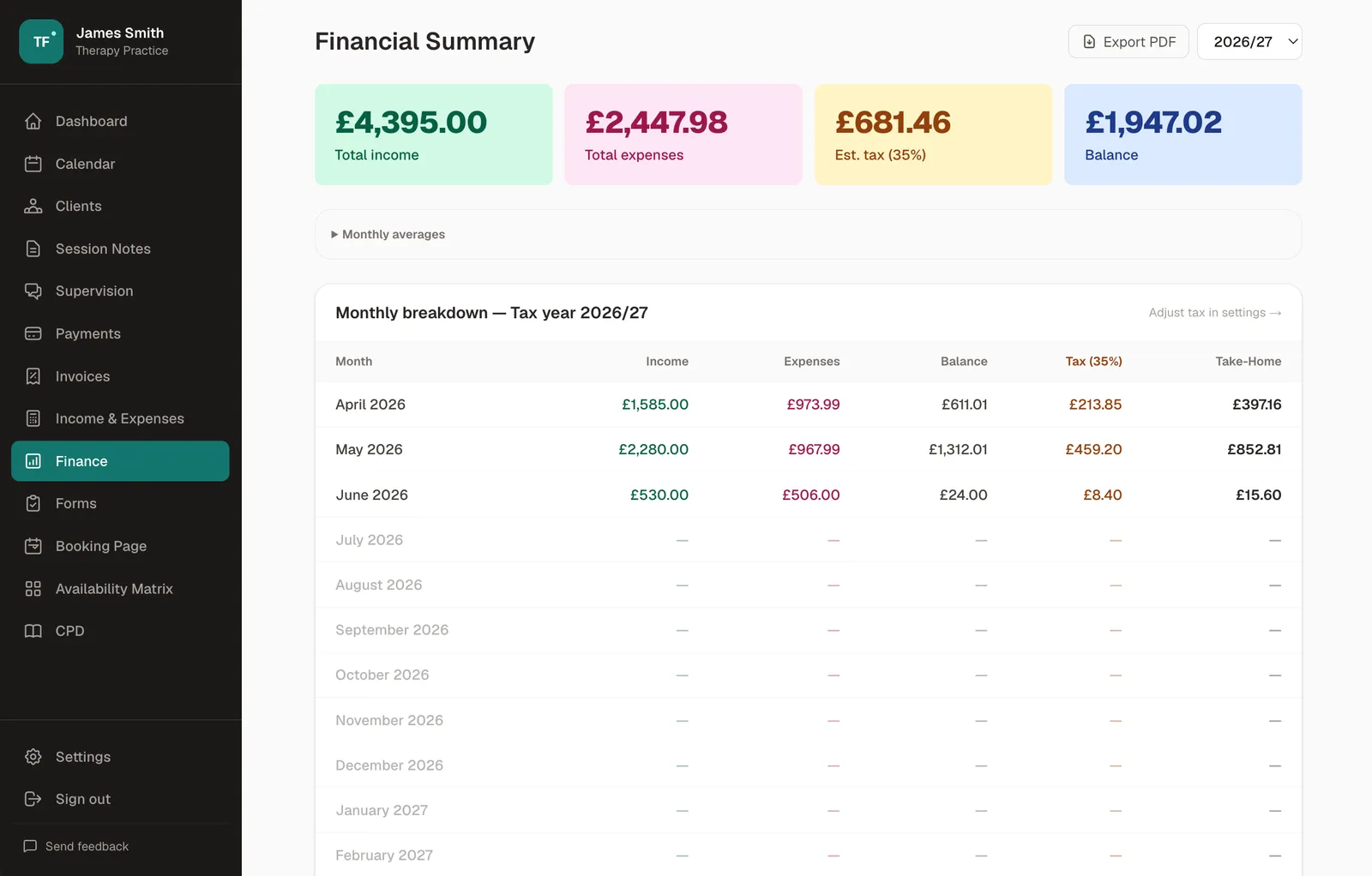Select the June 2026 row label
The height and width of the screenshot is (876, 1372).
tap(372, 495)
